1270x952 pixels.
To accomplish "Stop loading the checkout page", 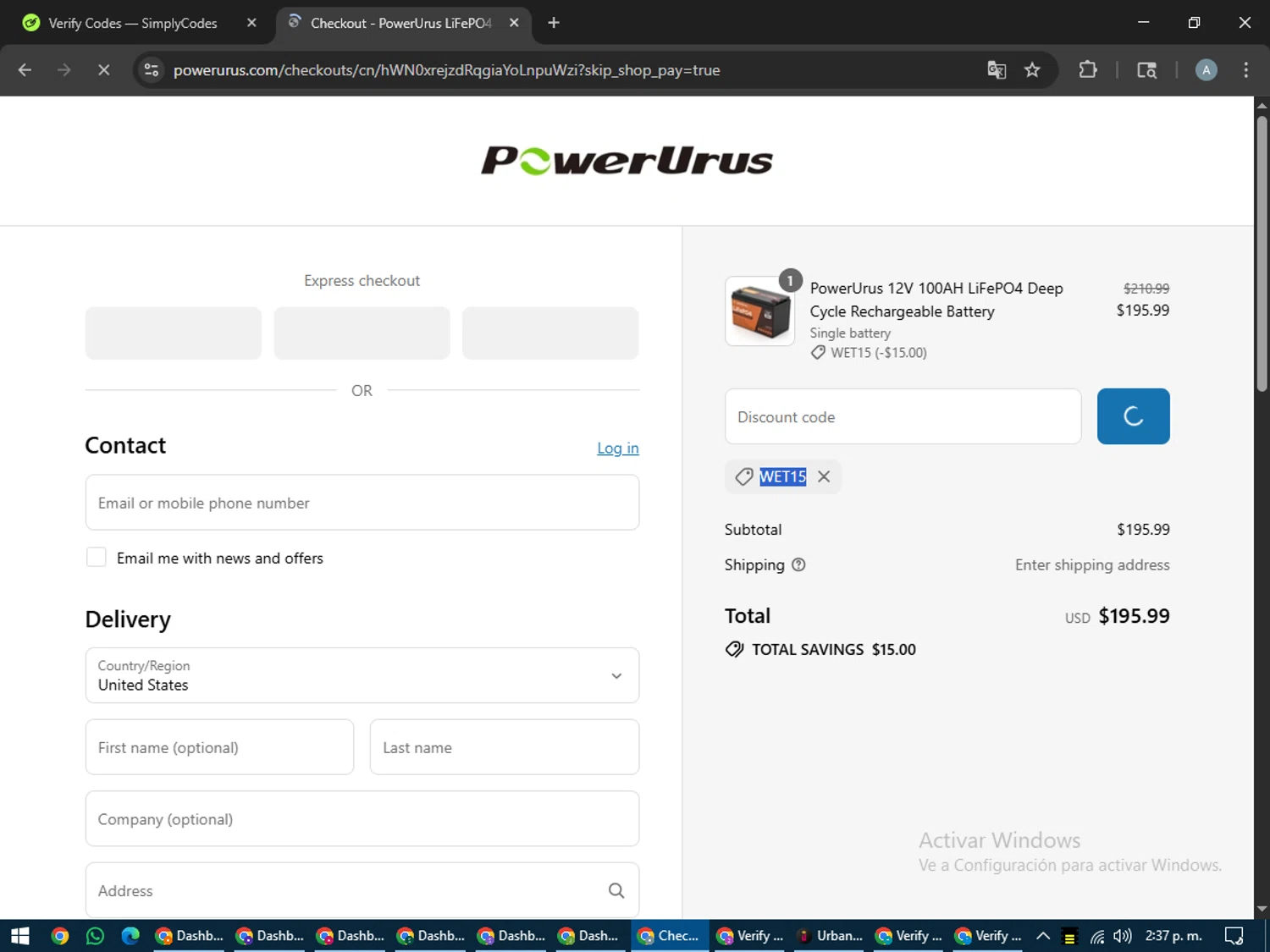I will 103,70.
